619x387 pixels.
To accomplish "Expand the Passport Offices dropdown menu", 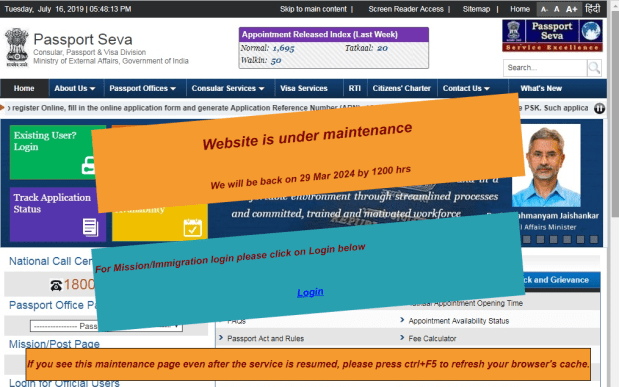I will coord(143,88).
